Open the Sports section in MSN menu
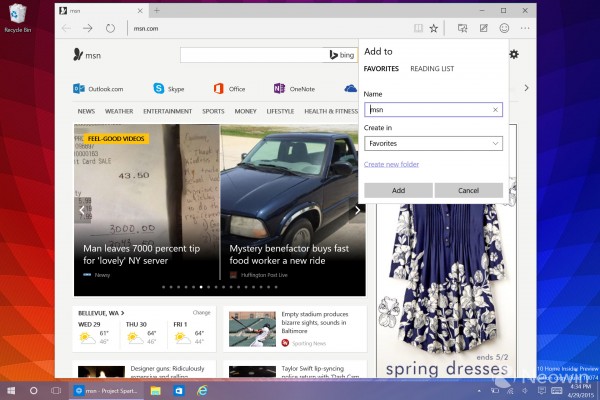The image size is (600, 400). pyautogui.click(x=213, y=111)
